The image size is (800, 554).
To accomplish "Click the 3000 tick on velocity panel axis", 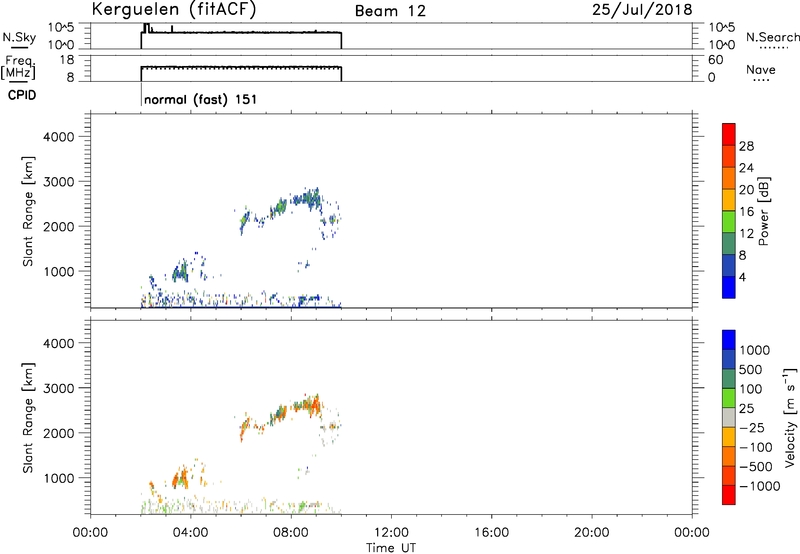I will coord(58,388).
